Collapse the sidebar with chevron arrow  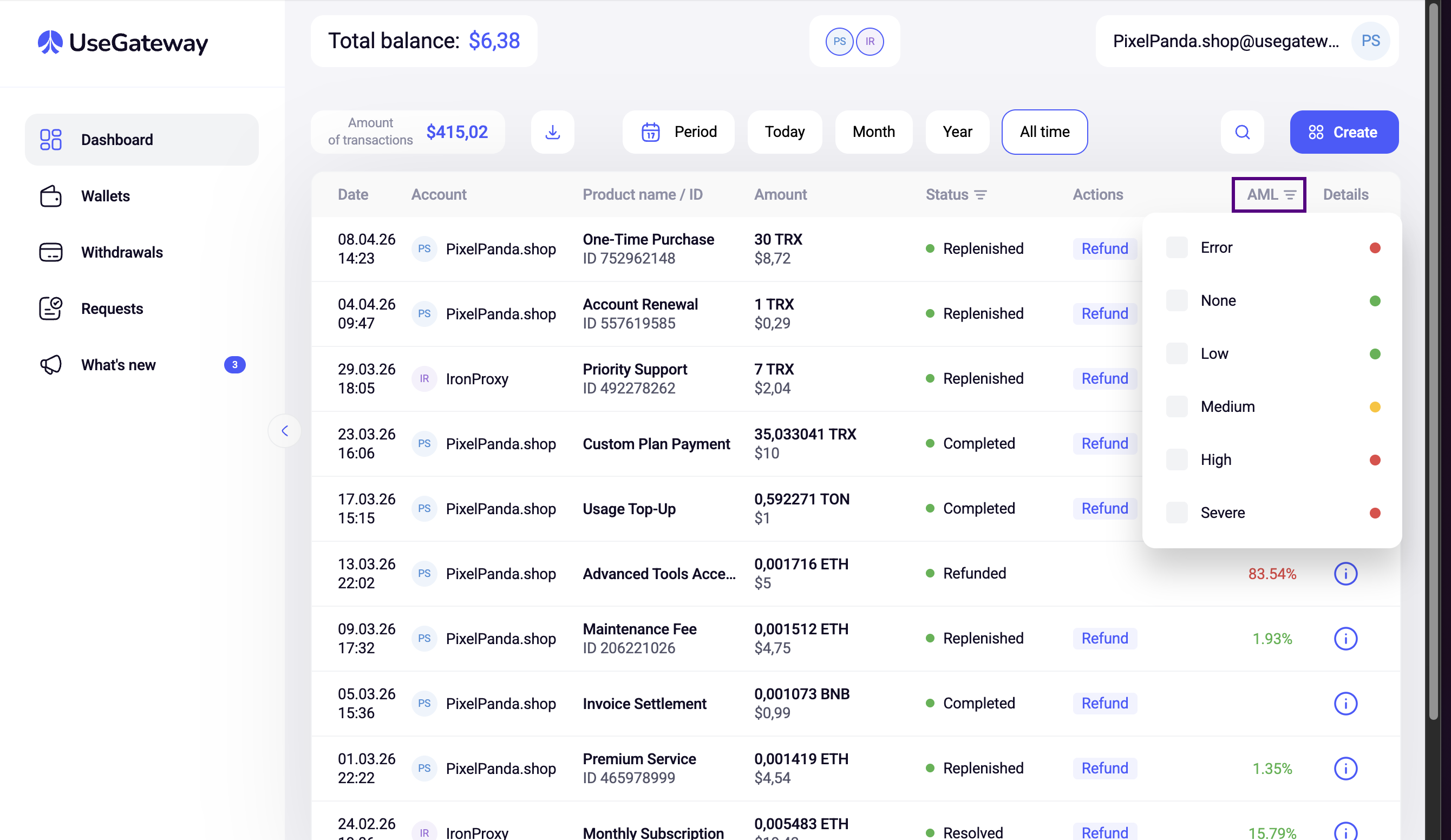pyautogui.click(x=284, y=431)
